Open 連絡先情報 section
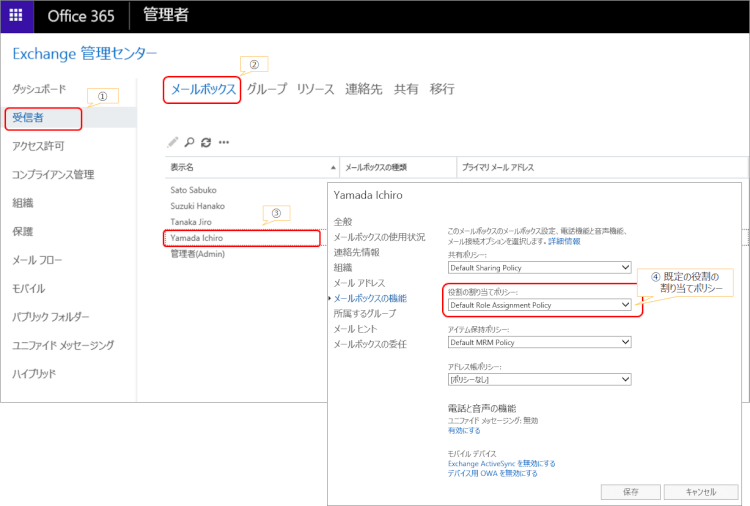 [356, 253]
